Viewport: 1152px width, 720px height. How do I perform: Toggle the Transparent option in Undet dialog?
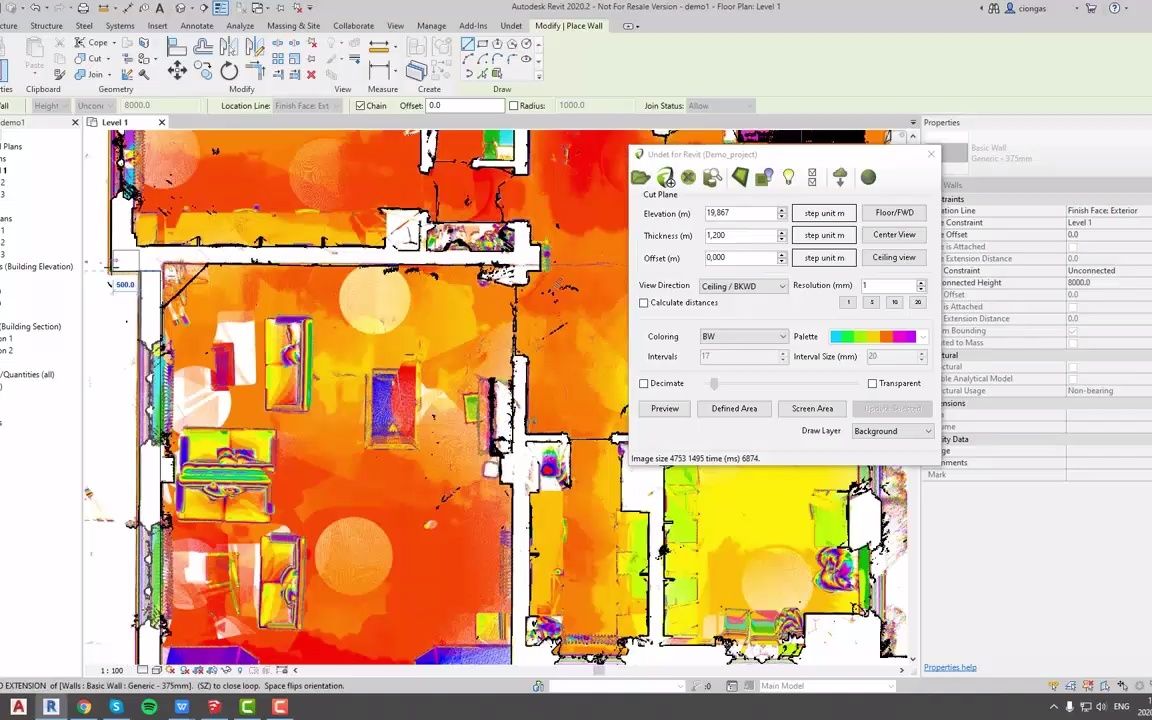(872, 383)
